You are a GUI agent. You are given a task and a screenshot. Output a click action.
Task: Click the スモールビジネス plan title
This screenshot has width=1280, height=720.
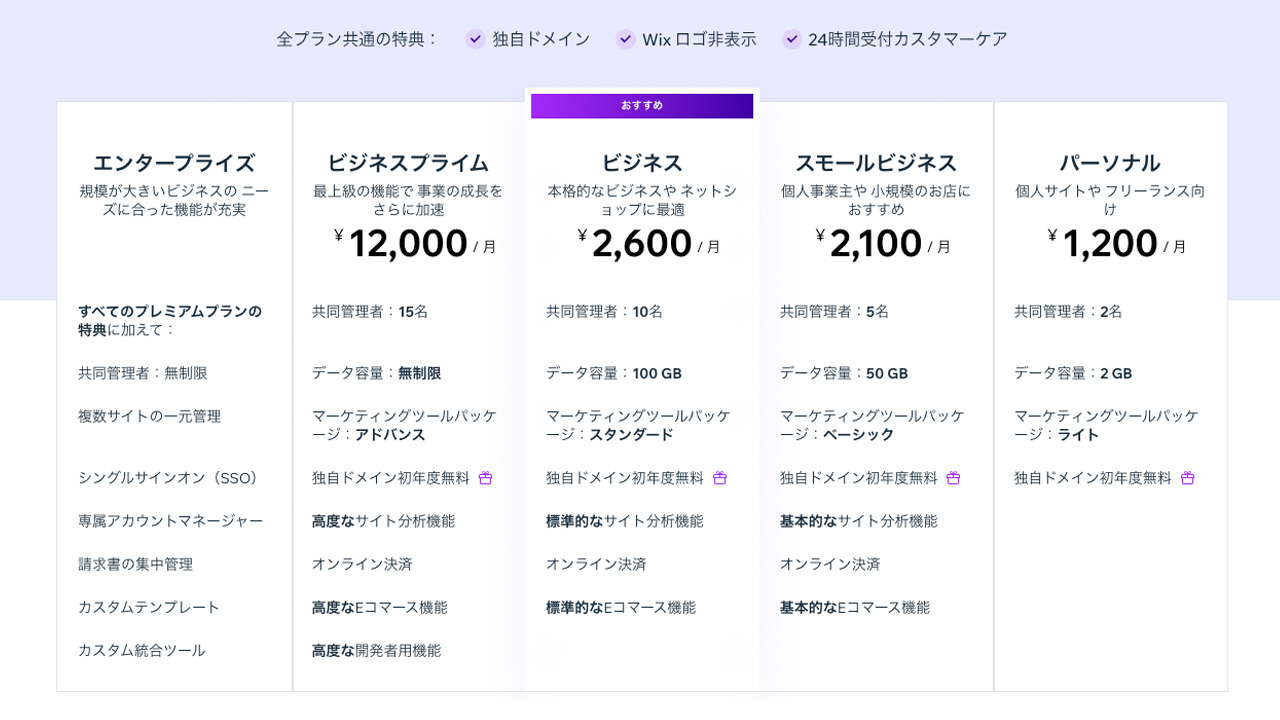coord(876,163)
